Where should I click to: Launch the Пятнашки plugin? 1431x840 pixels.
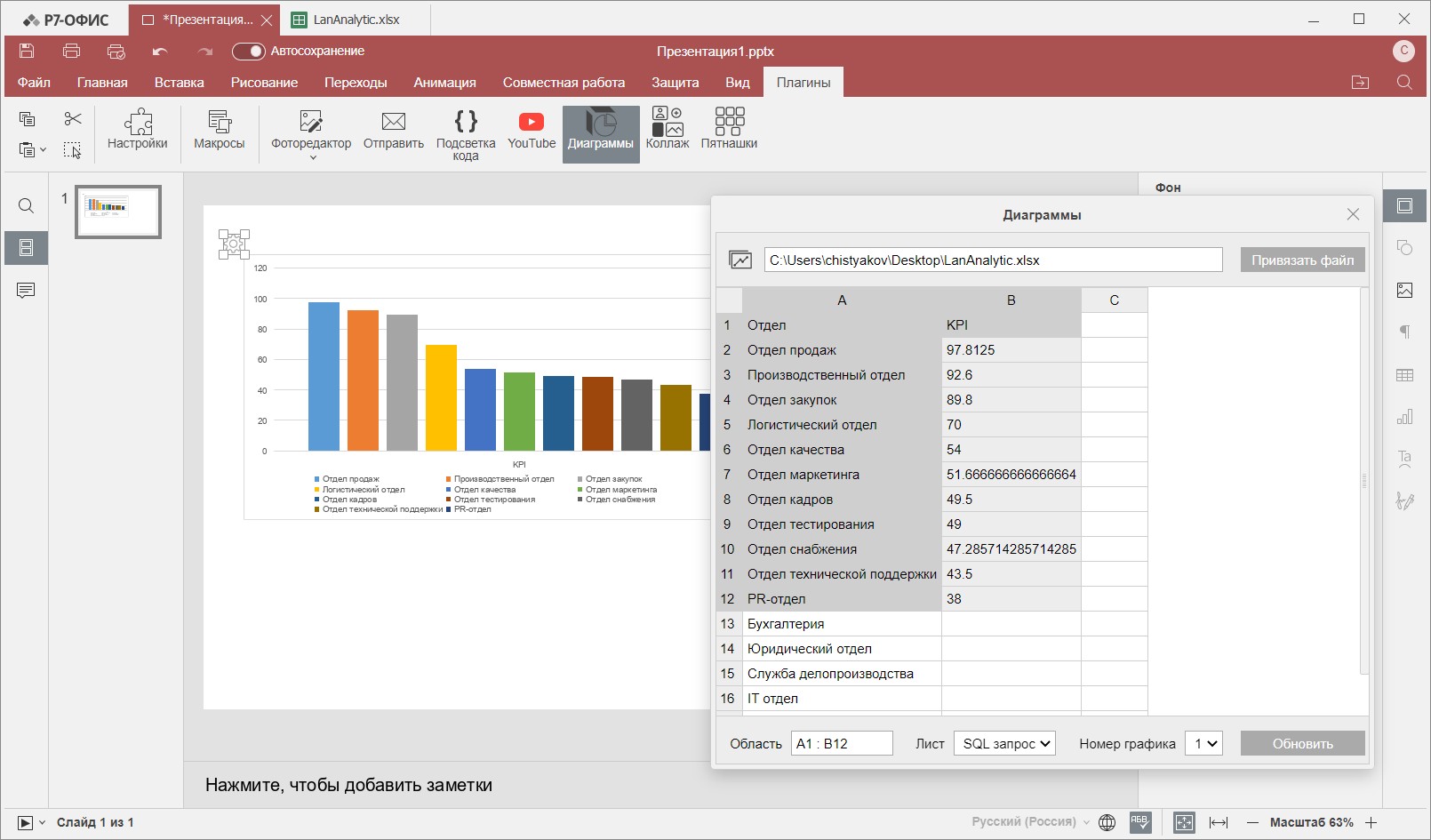click(729, 130)
